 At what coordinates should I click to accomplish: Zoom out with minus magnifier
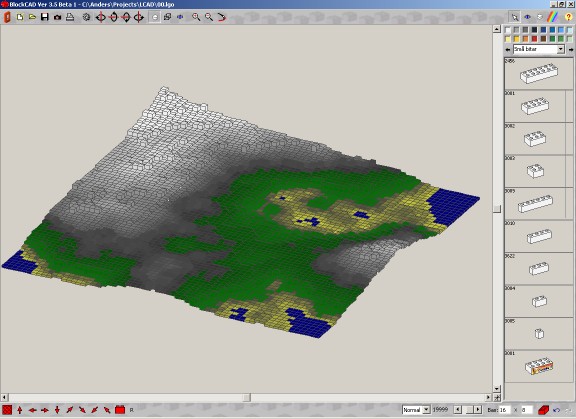click(209, 17)
